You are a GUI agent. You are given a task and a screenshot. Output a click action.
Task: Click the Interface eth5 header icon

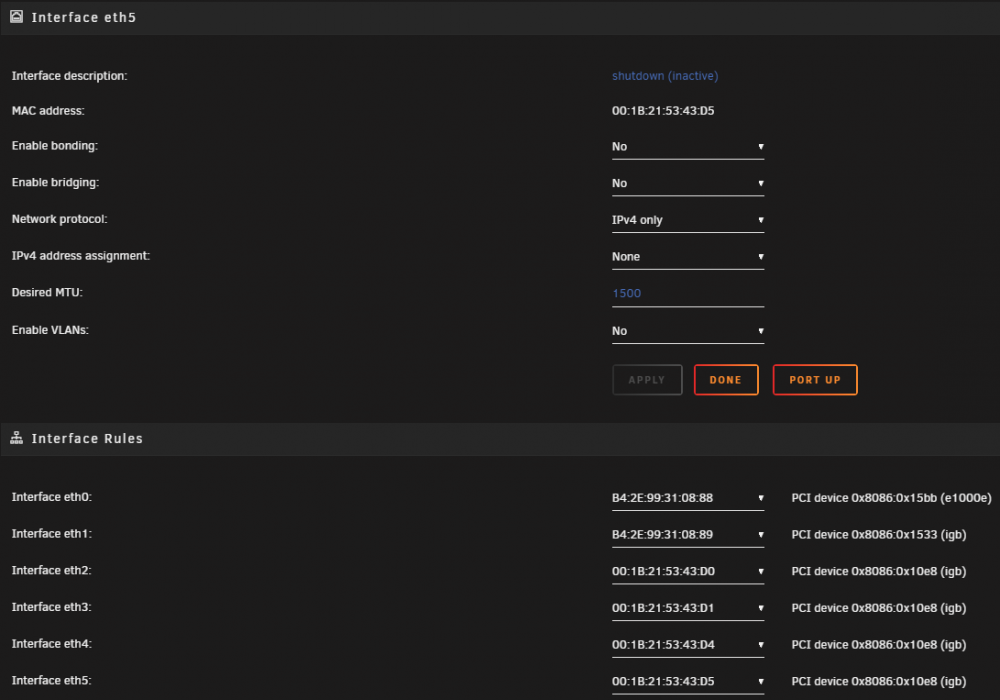pos(17,17)
